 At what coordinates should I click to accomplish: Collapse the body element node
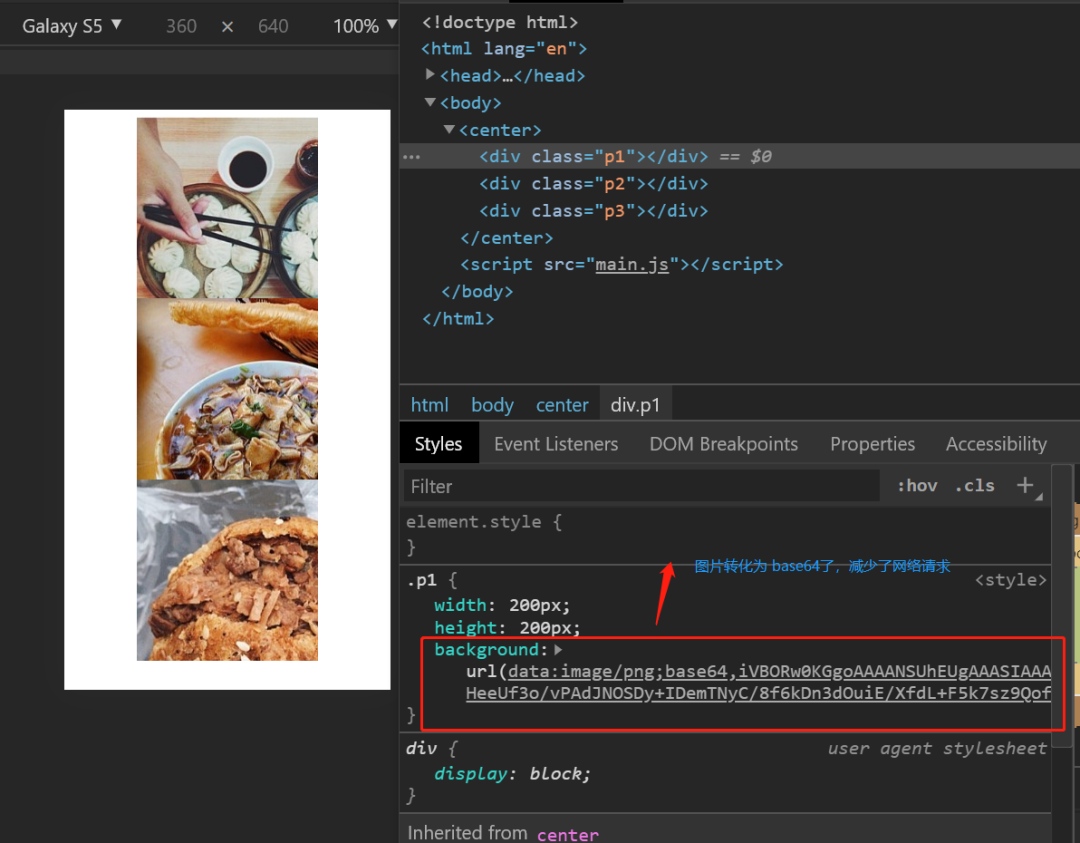(x=430, y=102)
